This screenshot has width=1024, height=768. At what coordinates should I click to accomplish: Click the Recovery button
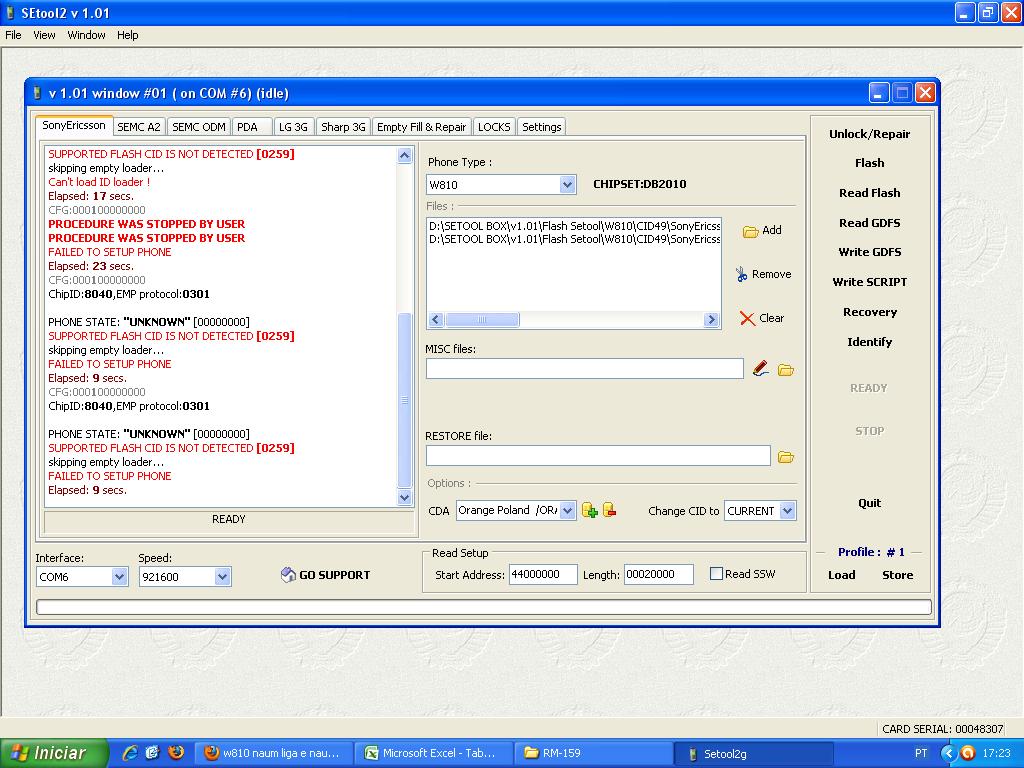pyautogui.click(x=869, y=312)
